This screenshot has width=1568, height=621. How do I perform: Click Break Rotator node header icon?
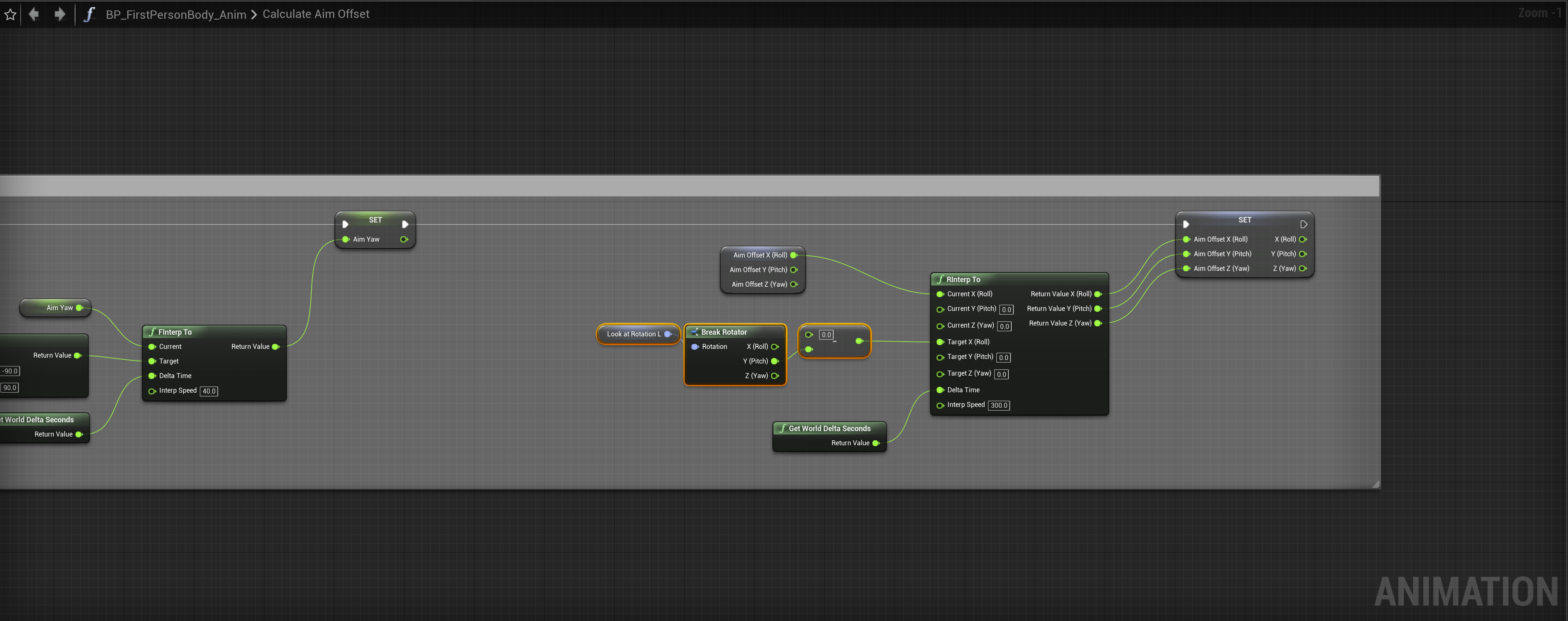coord(694,331)
